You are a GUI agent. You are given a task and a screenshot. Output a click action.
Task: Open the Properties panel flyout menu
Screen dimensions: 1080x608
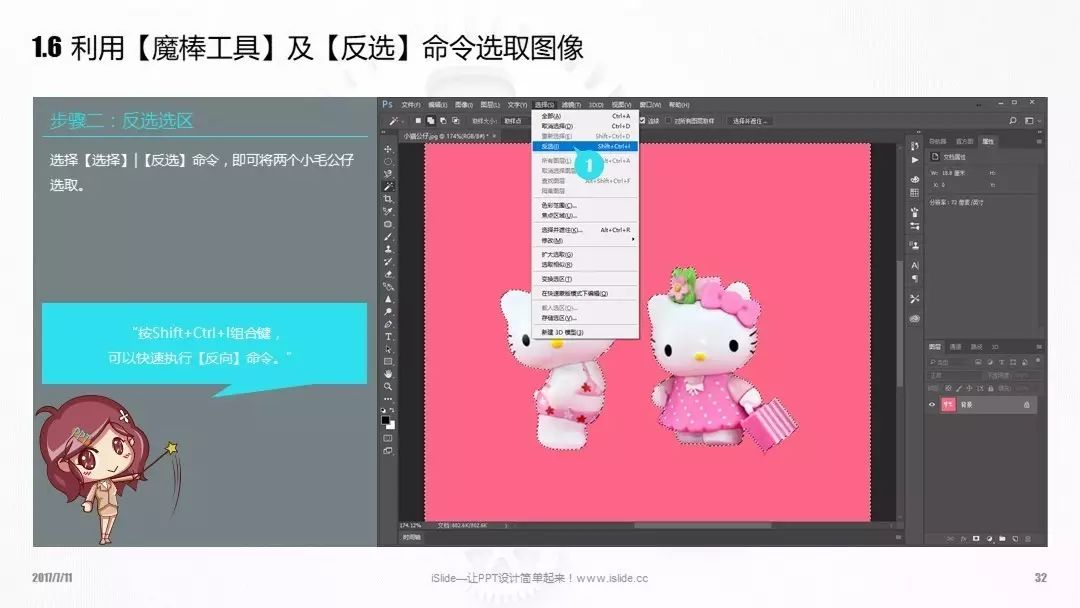point(1039,141)
